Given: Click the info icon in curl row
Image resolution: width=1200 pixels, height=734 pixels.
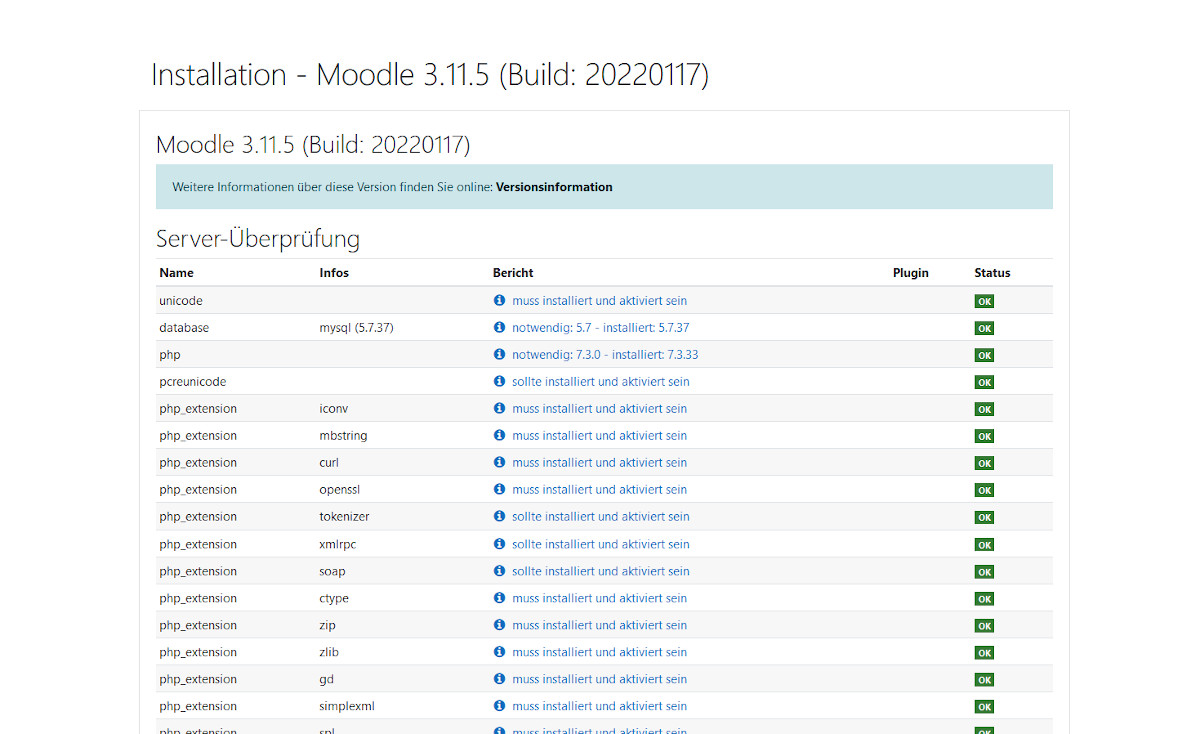Looking at the screenshot, I should [500, 462].
